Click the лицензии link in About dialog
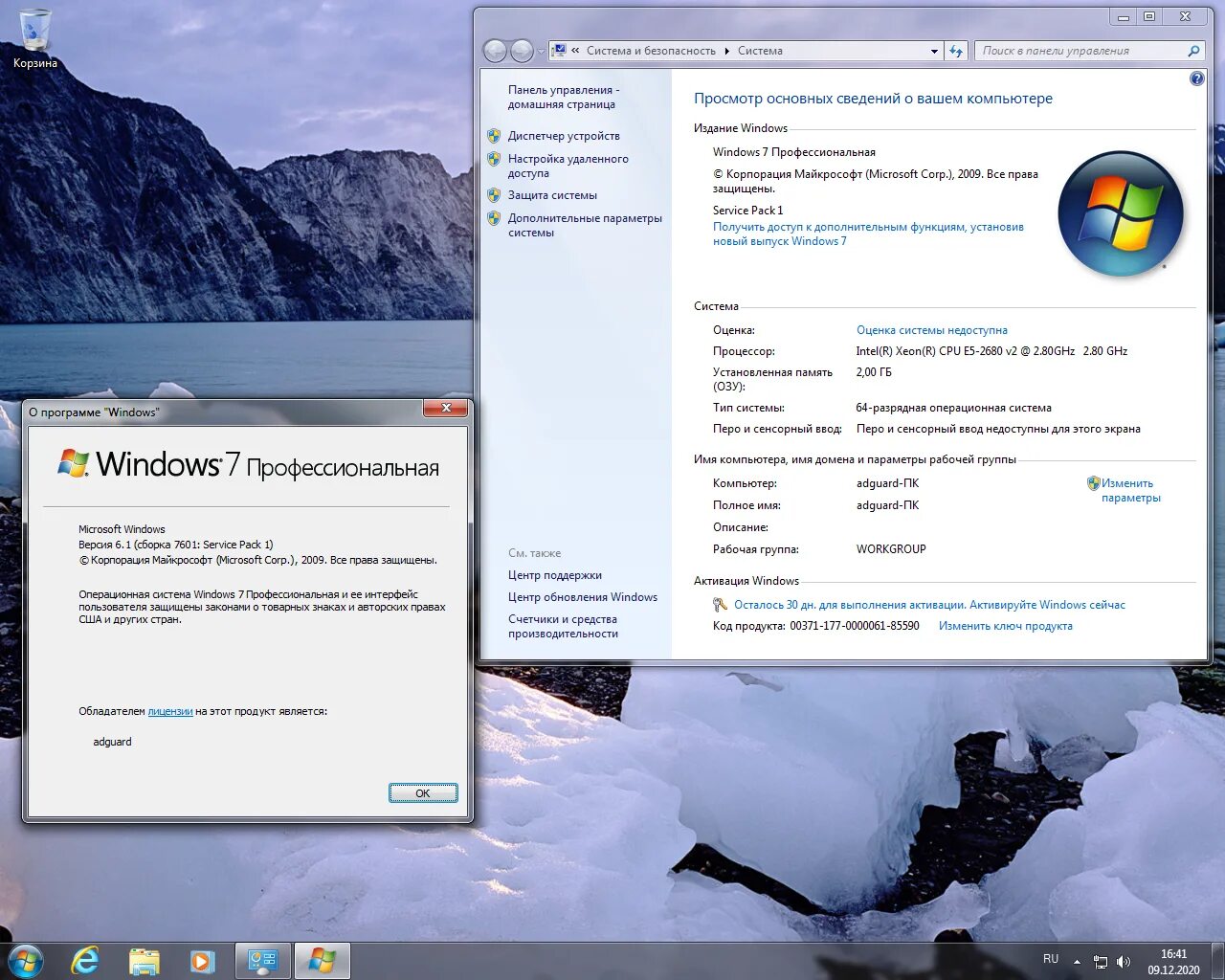1225x980 pixels. click(x=169, y=711)
